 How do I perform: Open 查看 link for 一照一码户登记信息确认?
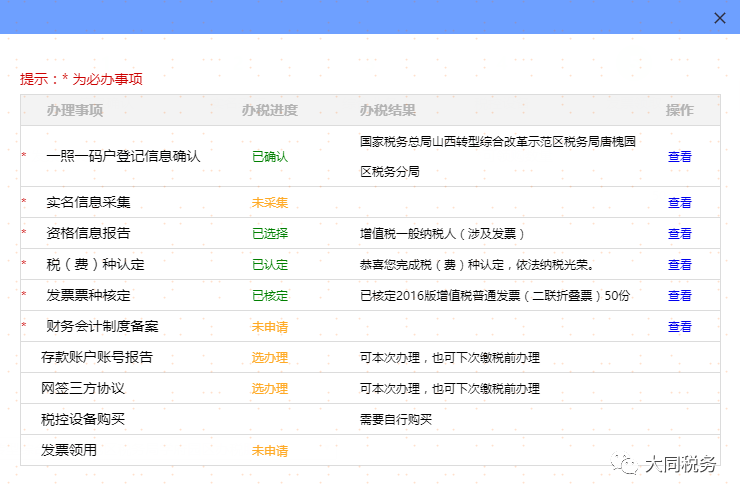click(680, 157)
